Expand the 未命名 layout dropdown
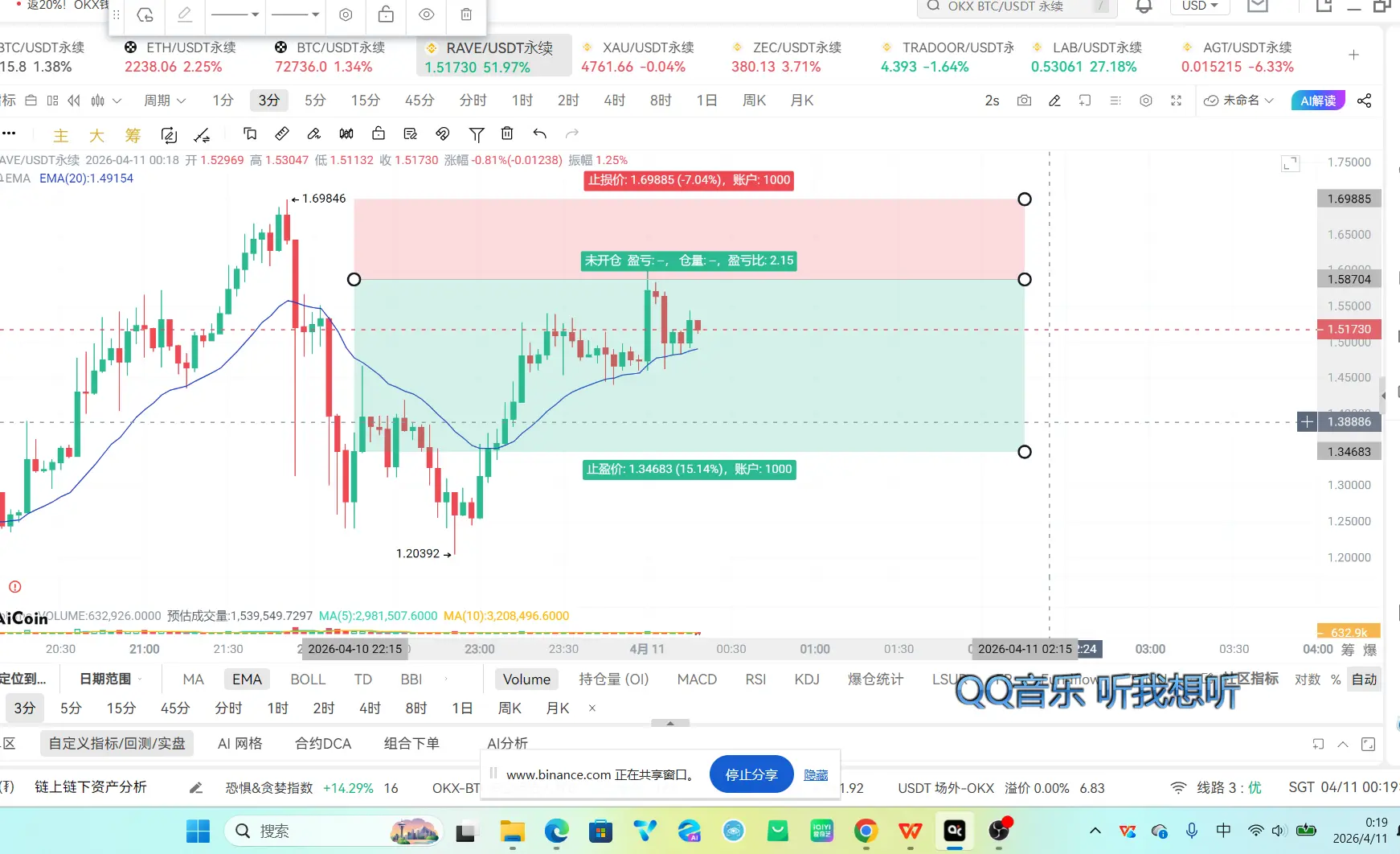Screen dimensions: 1400x854 point(1238,101)
